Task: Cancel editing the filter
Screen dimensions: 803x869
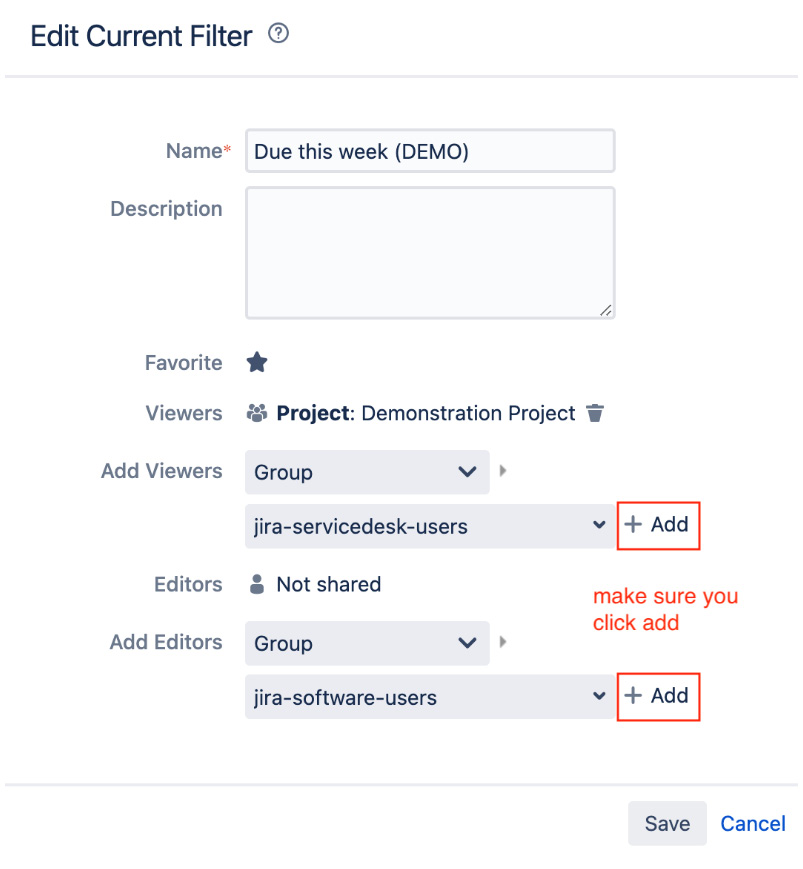Action: 752,823
